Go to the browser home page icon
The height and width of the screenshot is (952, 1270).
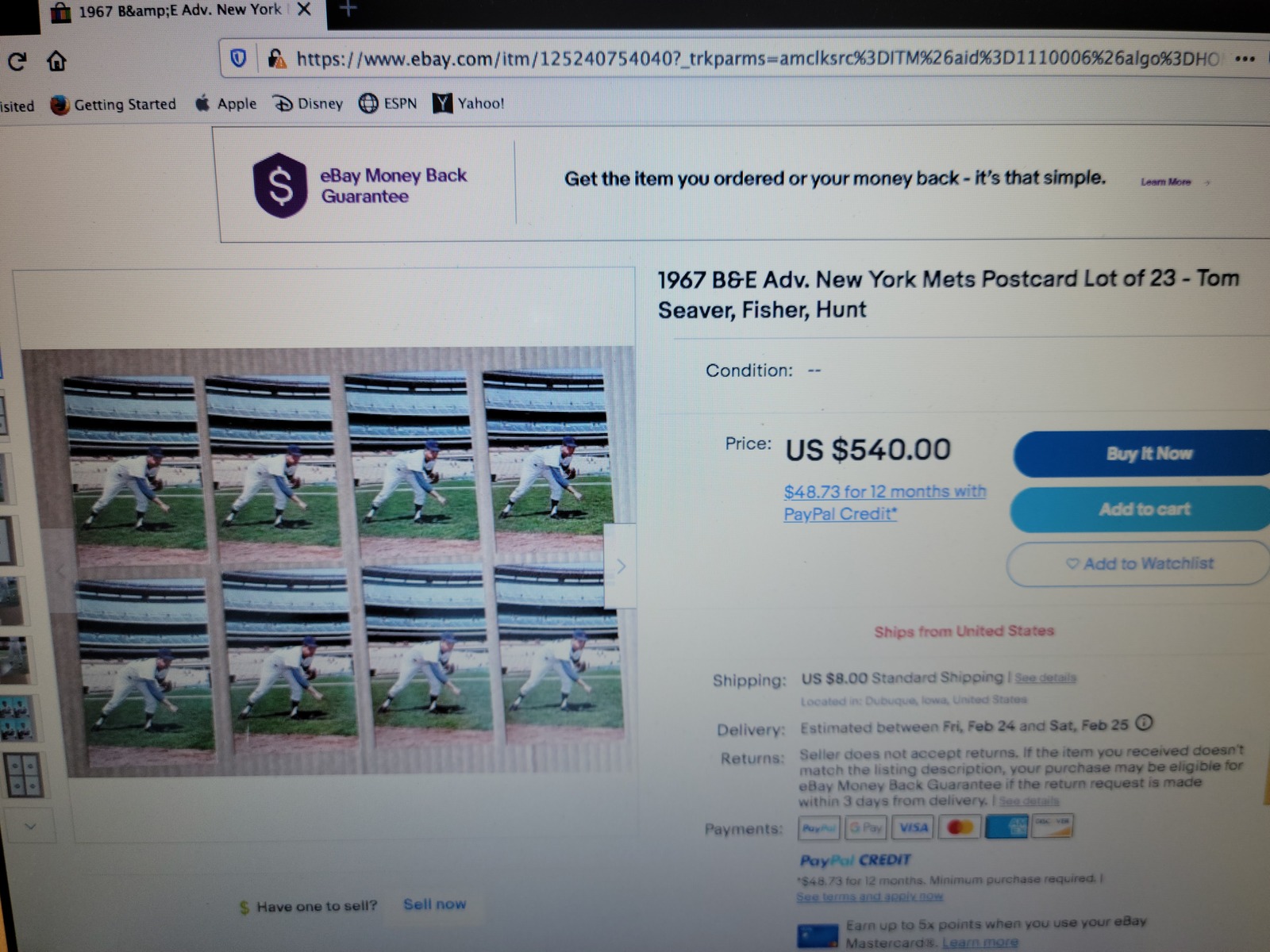point(56,61)
